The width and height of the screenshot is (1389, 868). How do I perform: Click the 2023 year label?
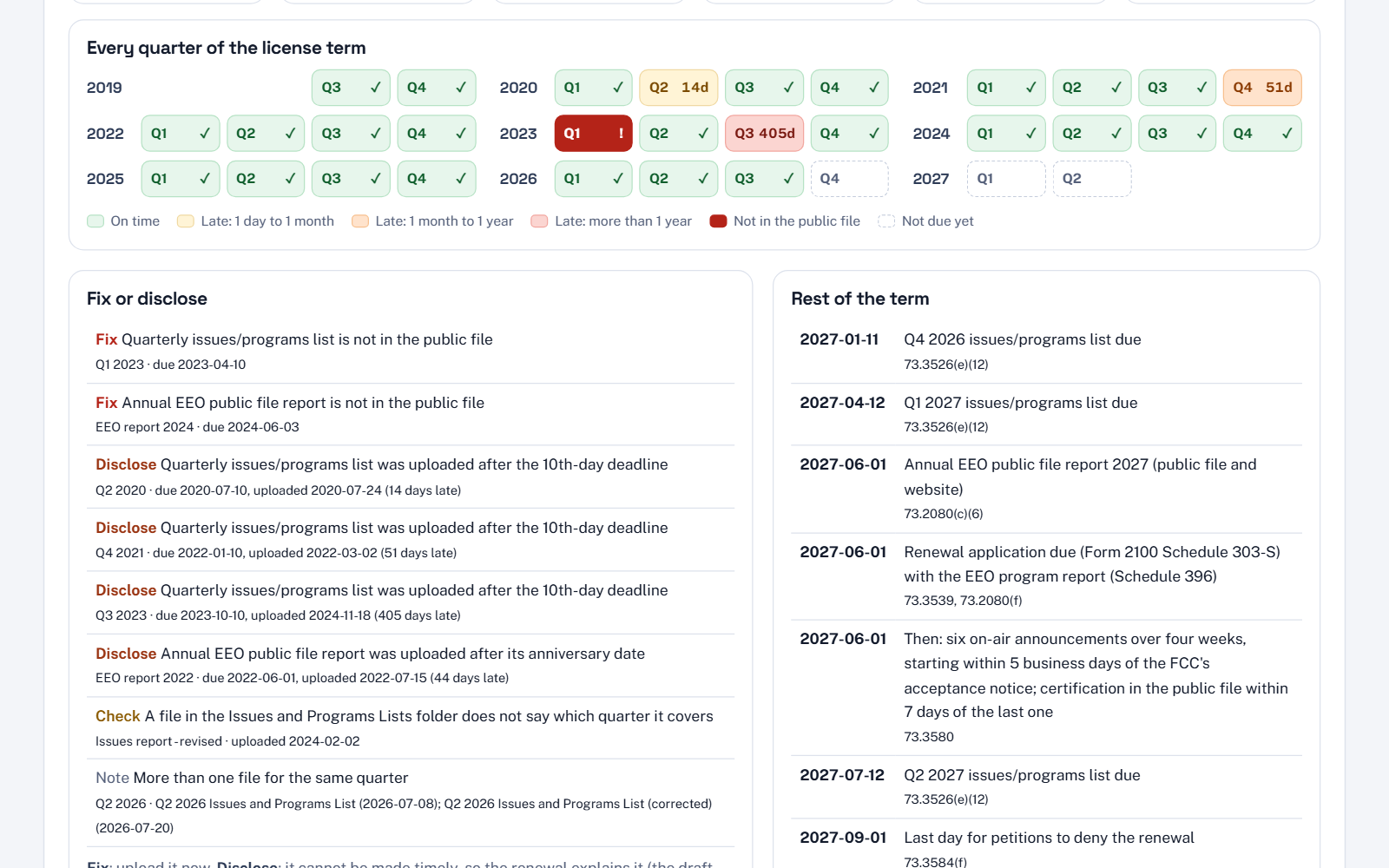(x=518, y=134)
